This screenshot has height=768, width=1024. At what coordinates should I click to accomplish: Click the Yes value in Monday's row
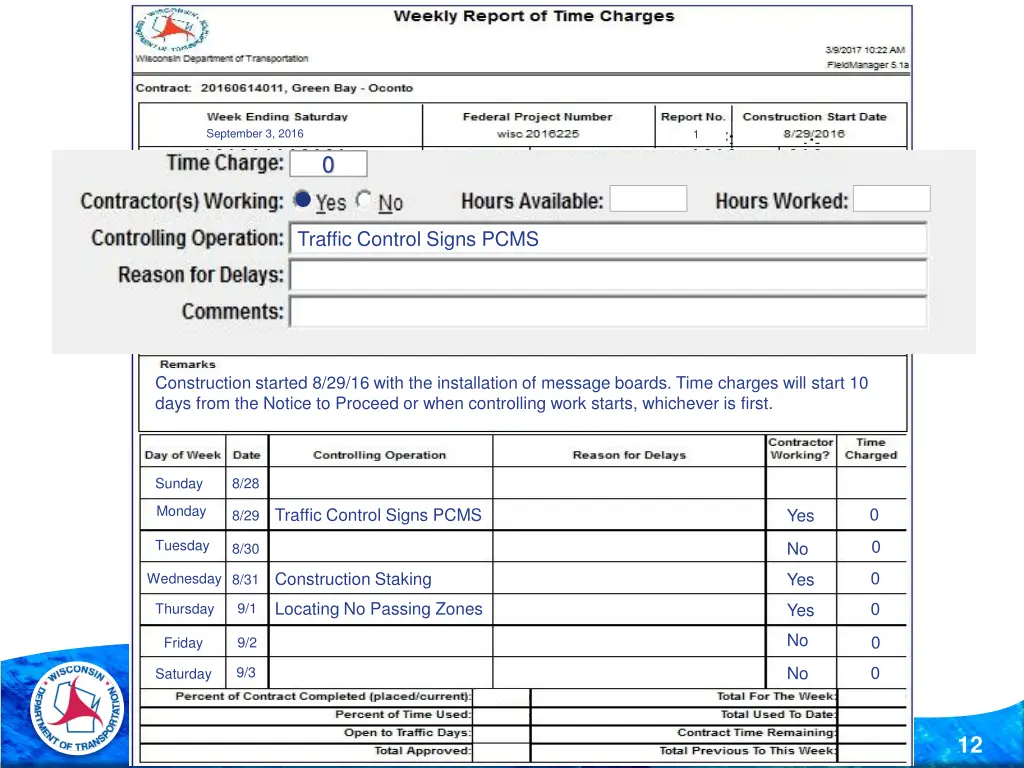(x=801, y=516)
